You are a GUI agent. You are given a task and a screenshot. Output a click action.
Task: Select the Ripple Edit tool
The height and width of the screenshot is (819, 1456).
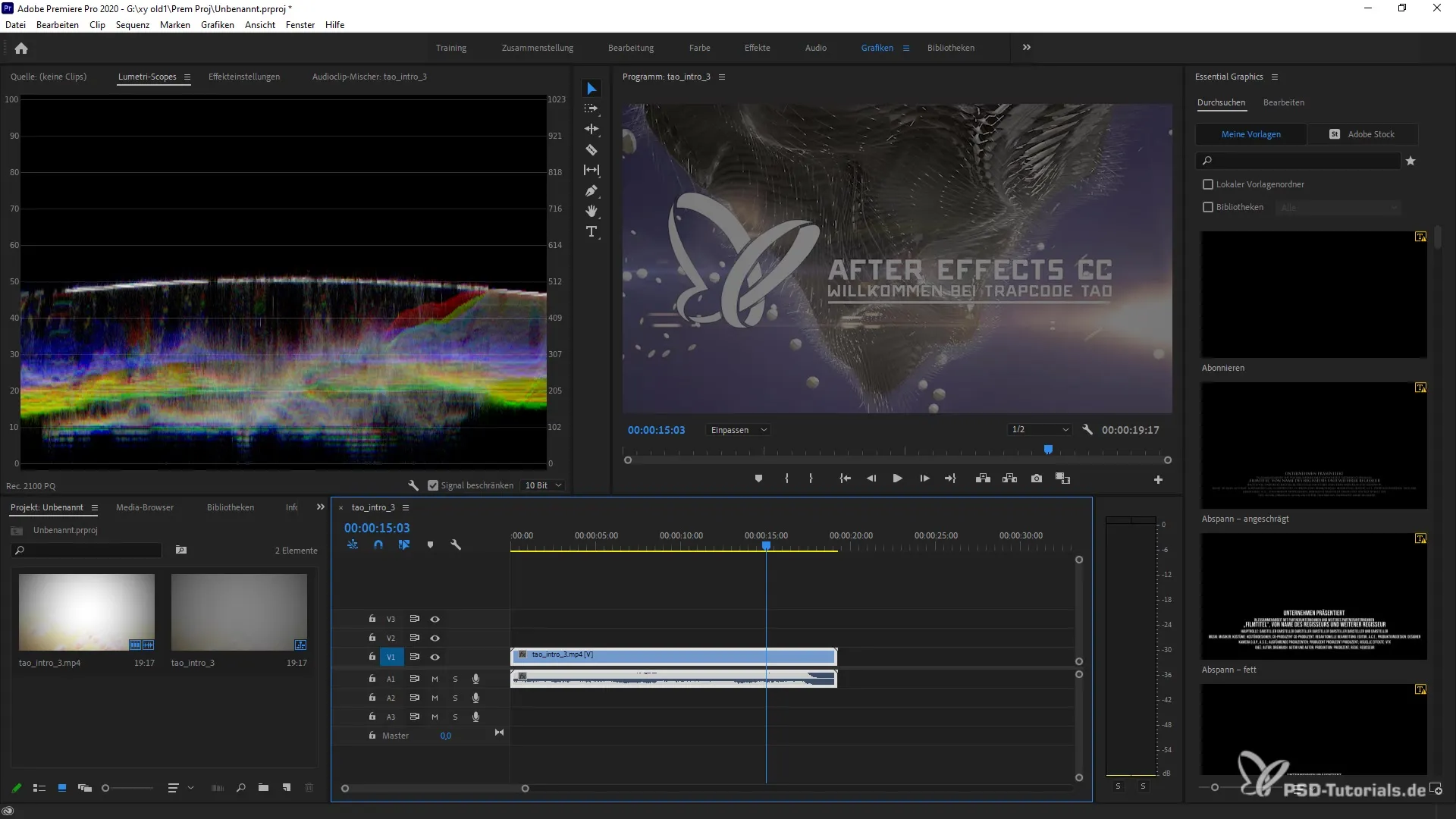[x=591, y=129]
